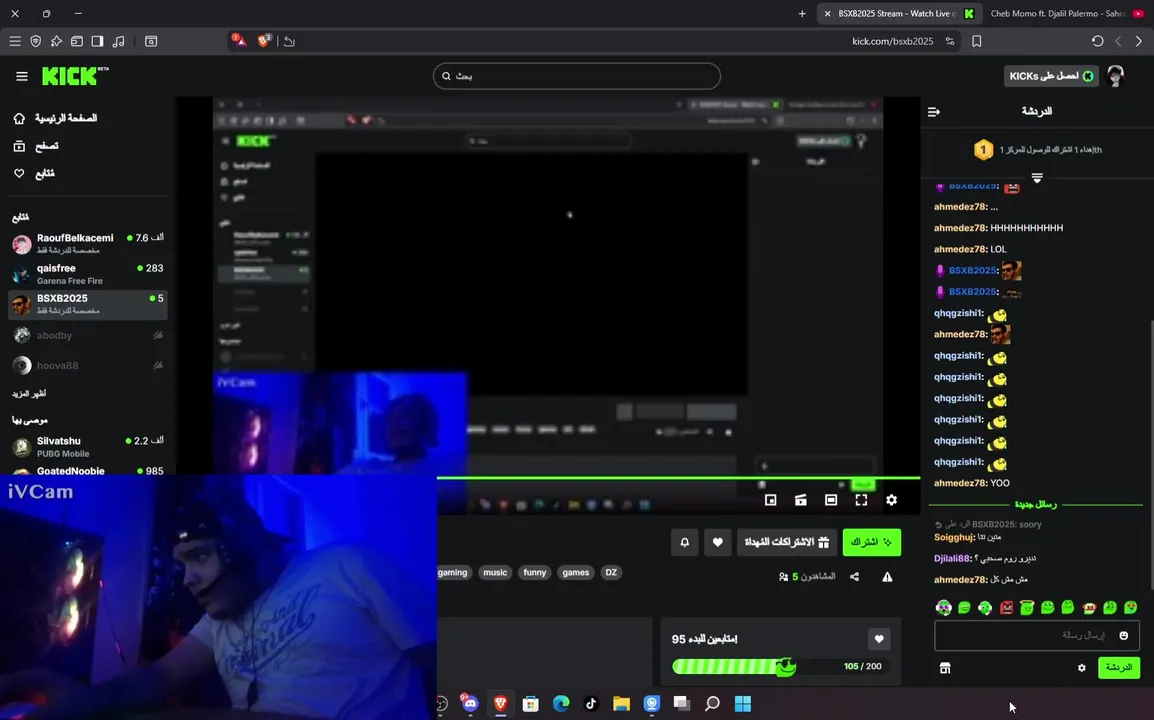Collapse the chat panel with the arrow icon
The height and width of the screenshot is (720, 1154).
click(x=934, y=112)
